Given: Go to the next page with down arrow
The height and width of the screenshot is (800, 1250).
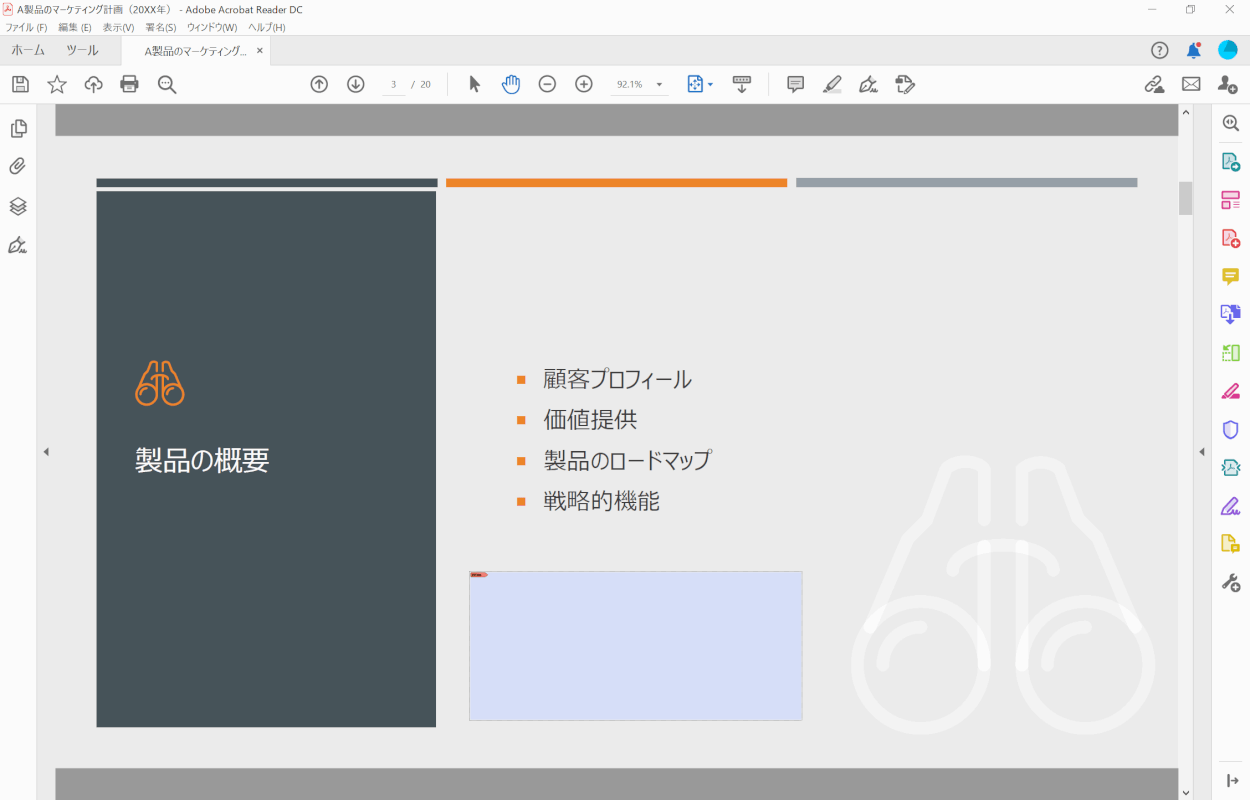Looking at the screenshot, I should [356, 84].
